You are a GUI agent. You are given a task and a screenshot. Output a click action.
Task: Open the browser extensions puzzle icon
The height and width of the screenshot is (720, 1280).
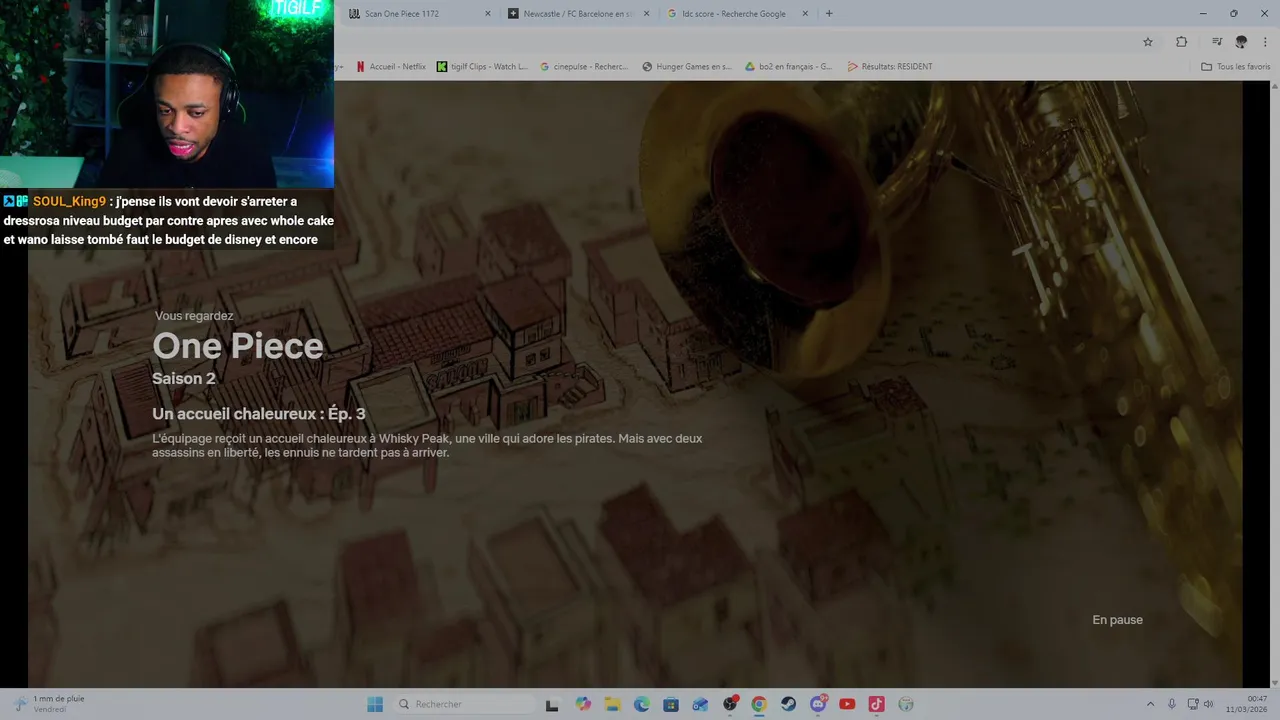pyautogui.click(x=1181, y=42)
